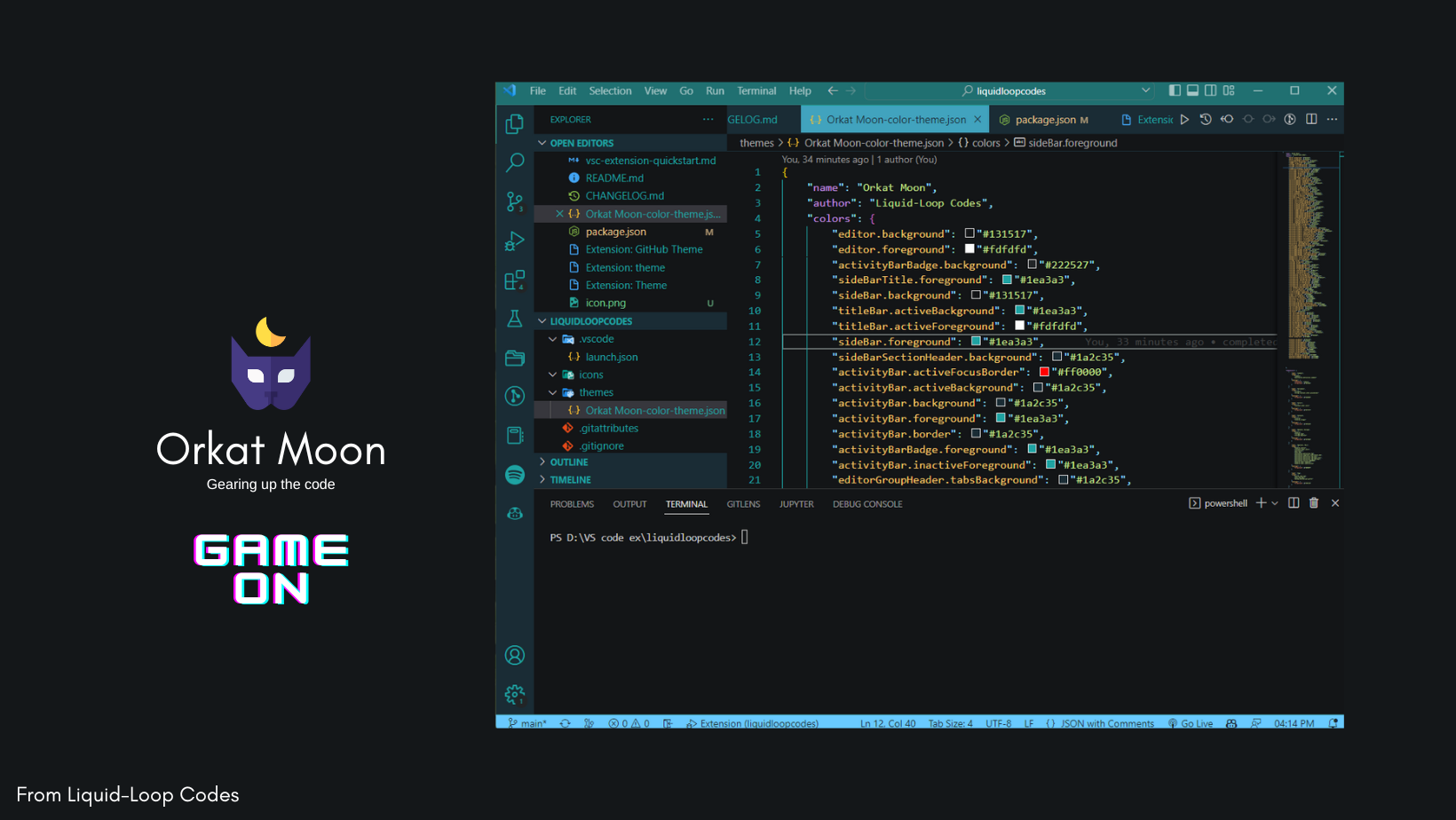Go forward with the right arrow in title bar
Screen dimensions: 1456x820
point(851,91)
